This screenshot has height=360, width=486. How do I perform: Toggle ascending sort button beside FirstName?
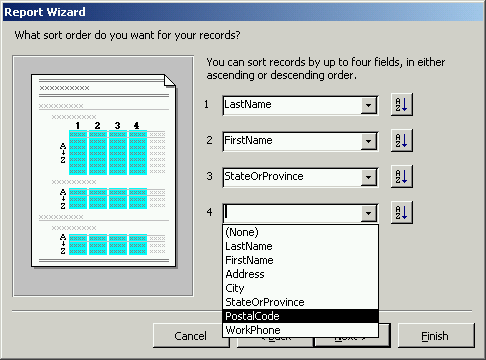[402, 141]
